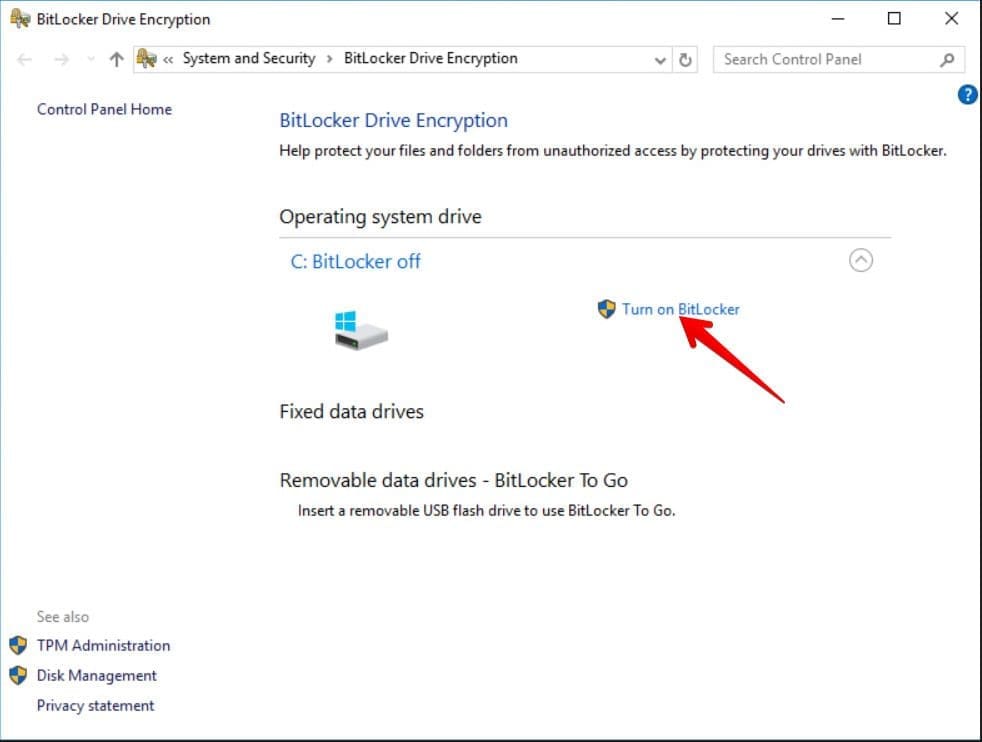Open the Disk Management link
This screenshot has width=982, height=742.
click(96, 675)
